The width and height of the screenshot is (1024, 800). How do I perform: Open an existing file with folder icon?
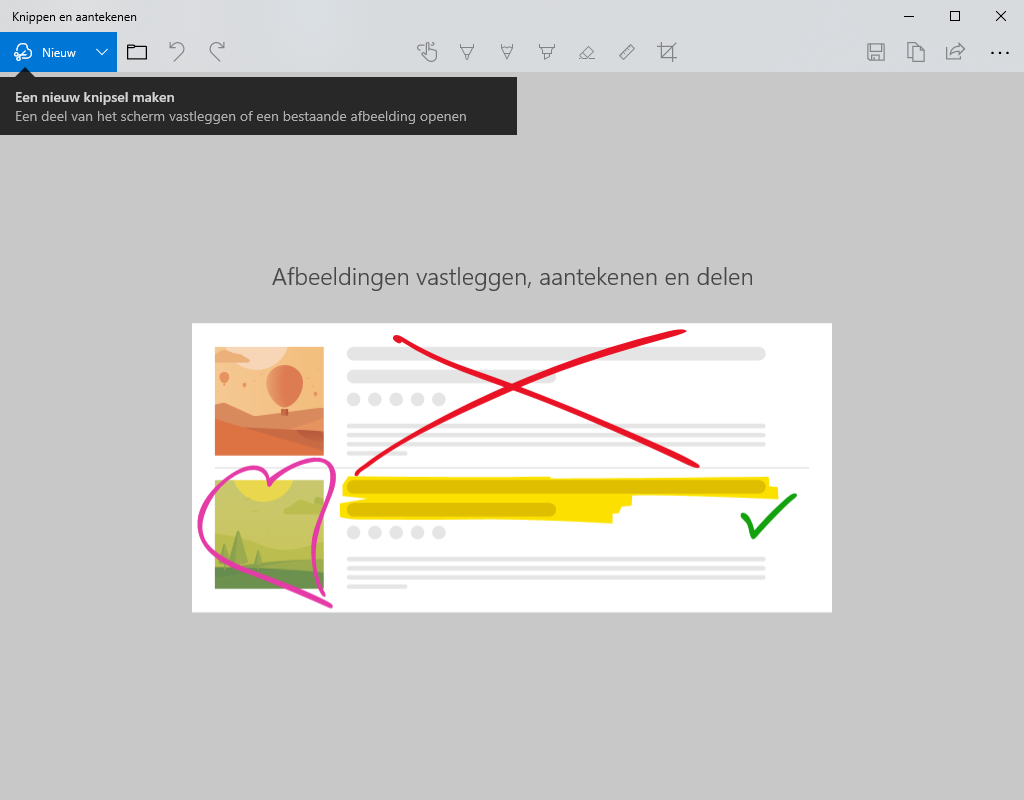pos(136,52)
